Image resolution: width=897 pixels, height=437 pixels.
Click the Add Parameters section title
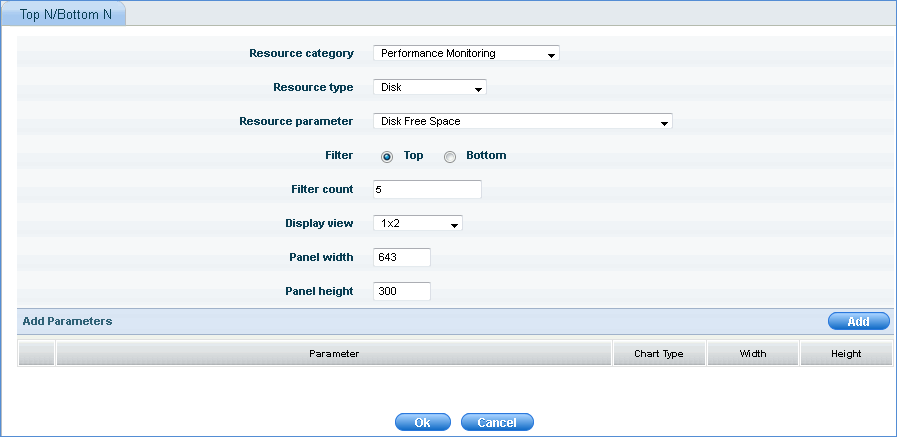point(67,322)
